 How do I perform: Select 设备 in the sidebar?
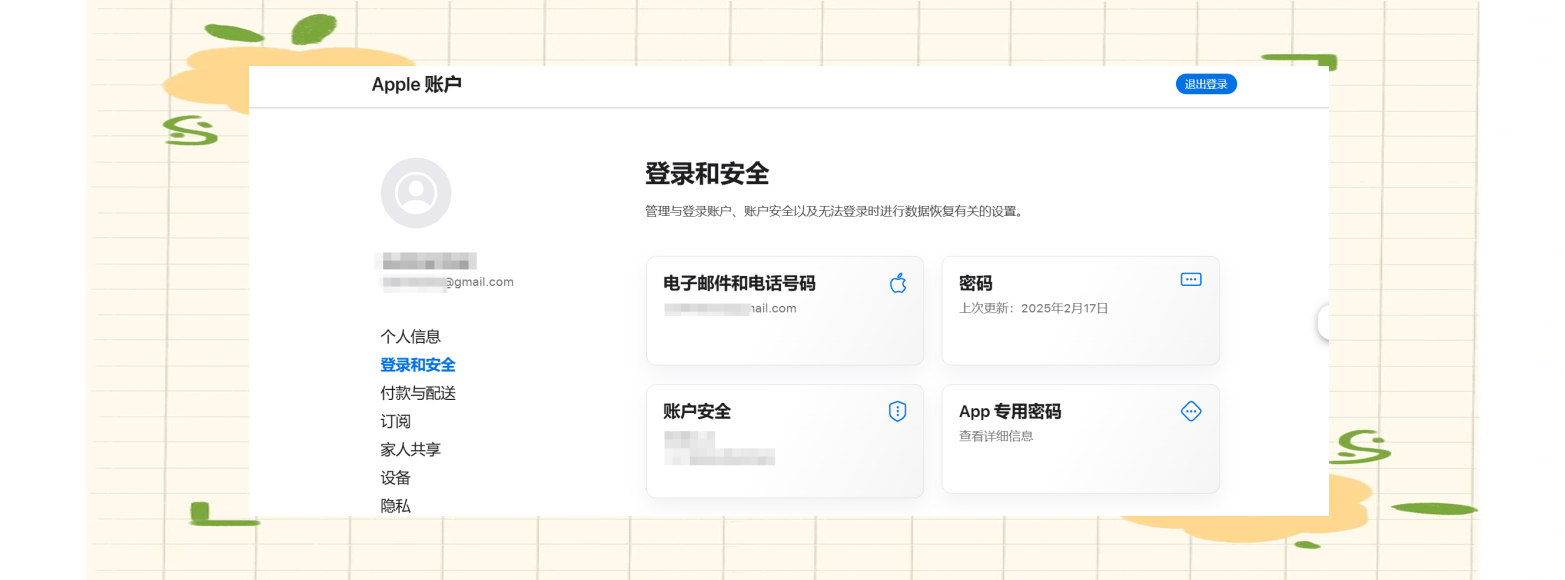pyautogui.click(x=396, y=477)
